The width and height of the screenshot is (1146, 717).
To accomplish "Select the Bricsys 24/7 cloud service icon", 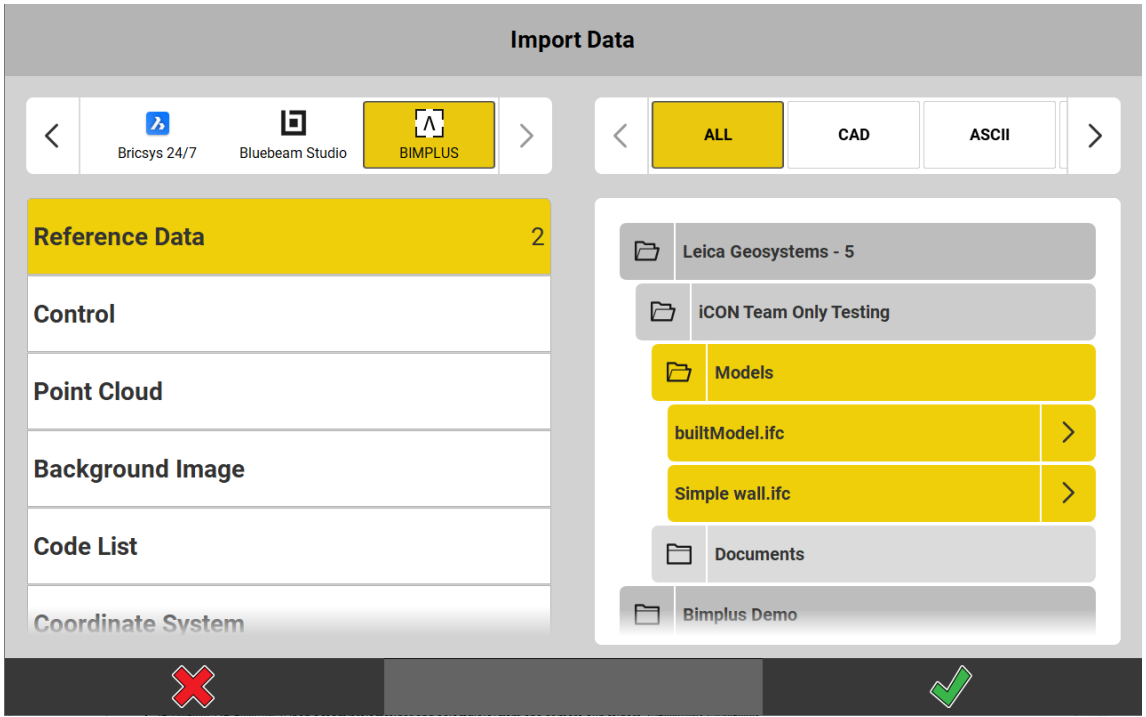I will tap(157, 124).
